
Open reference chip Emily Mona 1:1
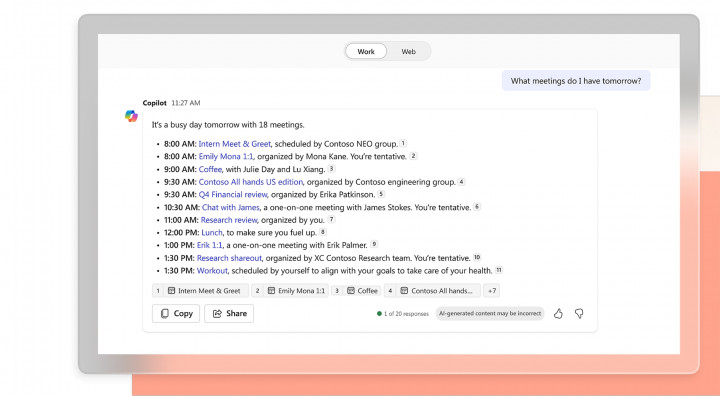290,291
